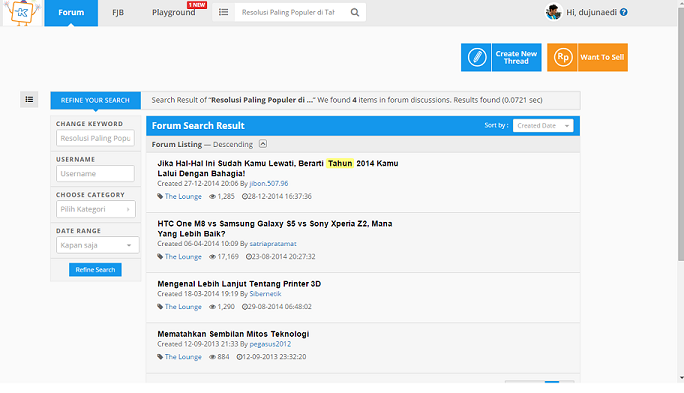Viewport: 684px width, 393px height.
Task: Open thread 'Mengenal Lebih Lanjut Tentang Printer 3D'
Action: pos(239,284)
